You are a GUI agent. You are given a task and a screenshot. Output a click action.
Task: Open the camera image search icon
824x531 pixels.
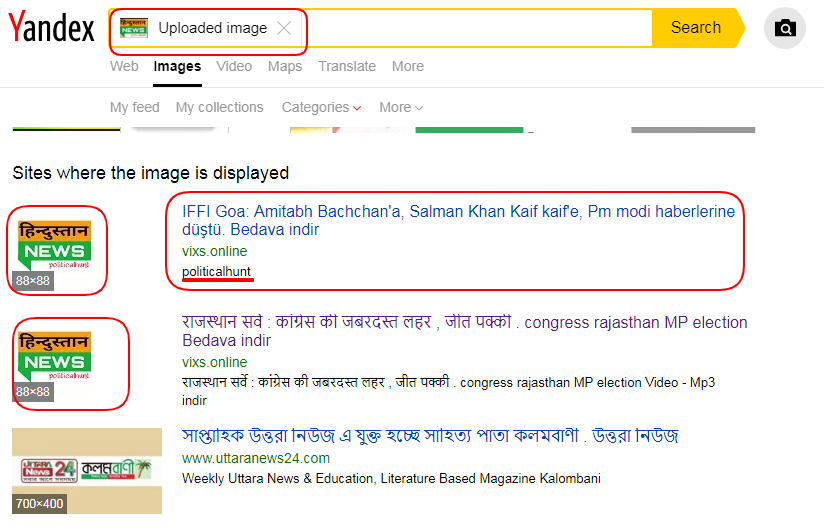pos(785,28)
